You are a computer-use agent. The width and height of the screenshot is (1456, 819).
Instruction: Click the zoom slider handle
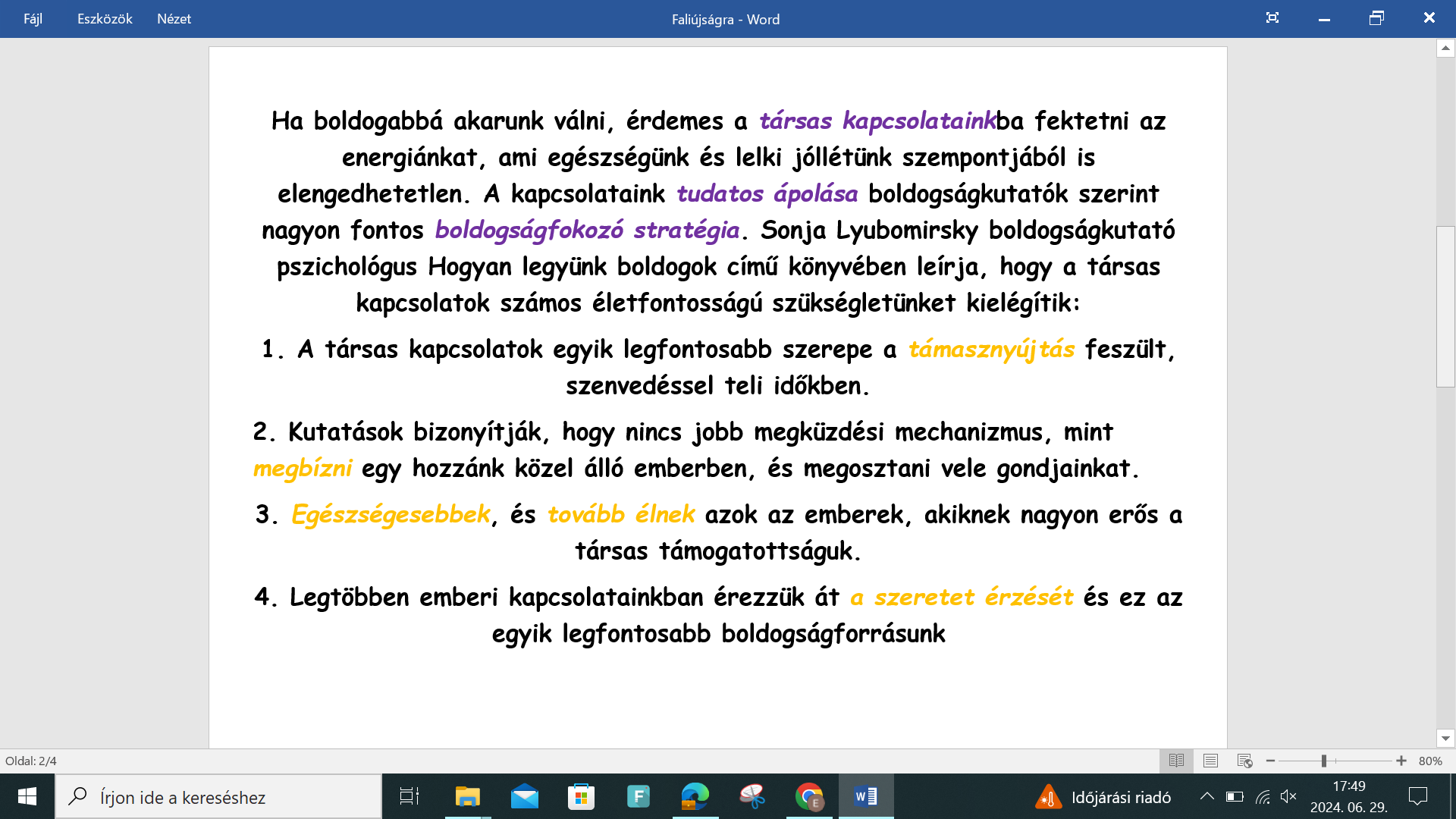tap(1323, 761)
